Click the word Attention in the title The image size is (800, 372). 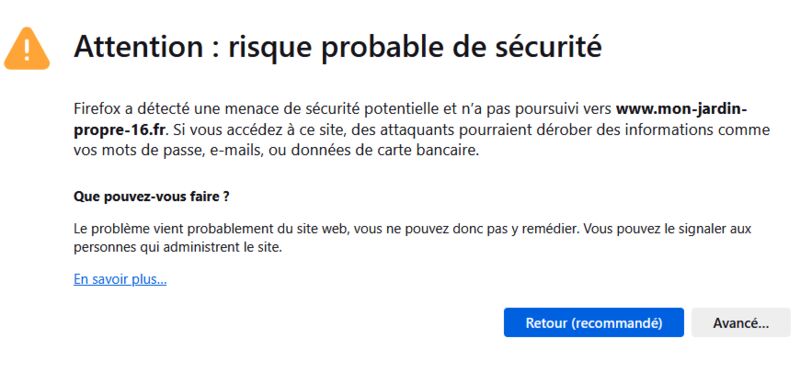pos(138,47)
